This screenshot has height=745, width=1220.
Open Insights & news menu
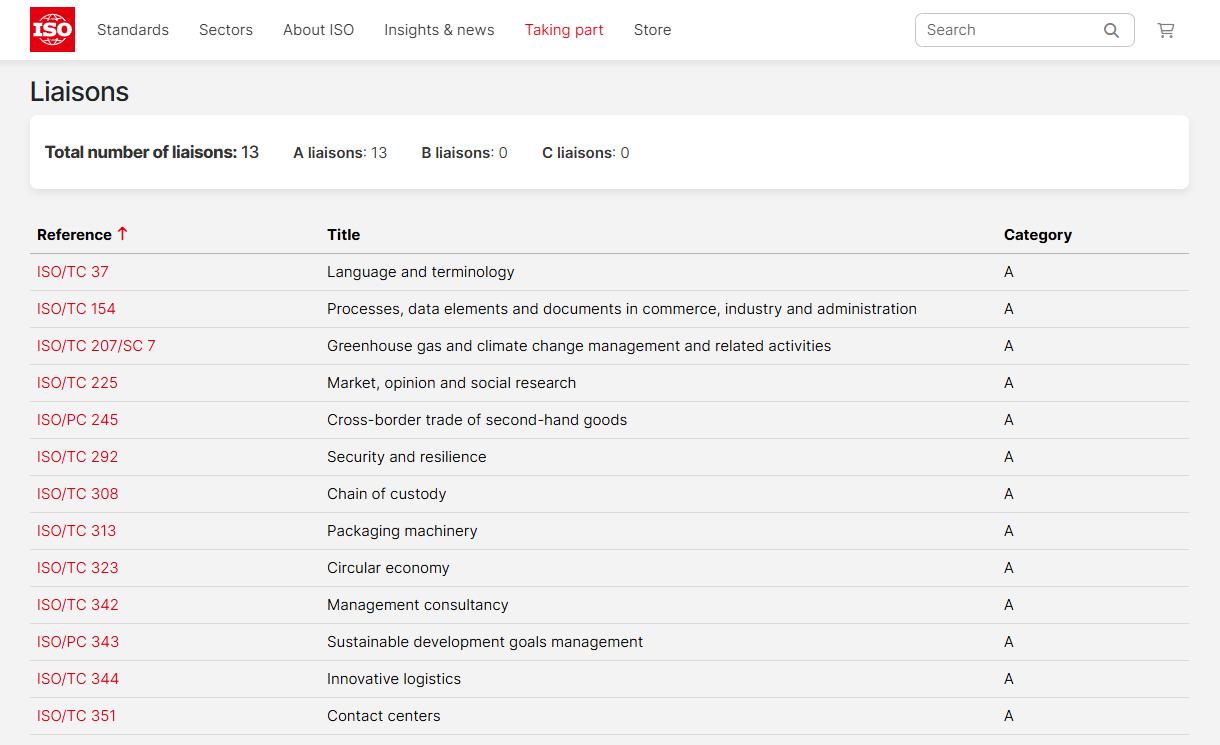[439, 30]
